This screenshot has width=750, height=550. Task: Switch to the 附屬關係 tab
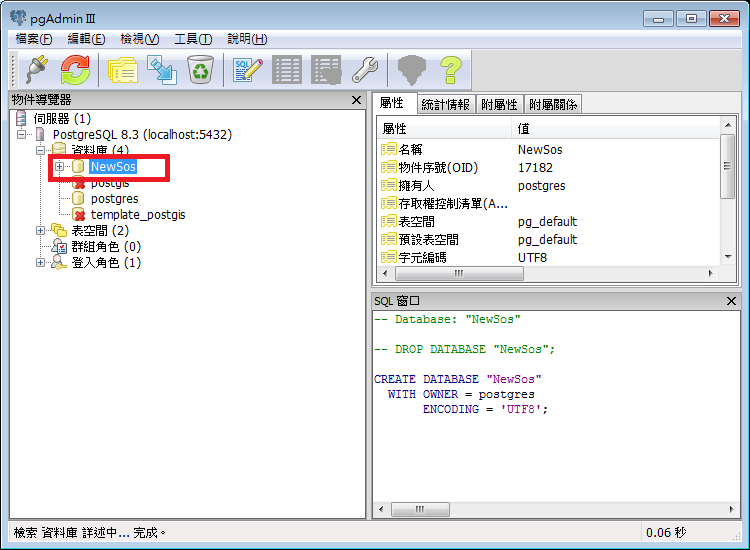click(553, 104)
